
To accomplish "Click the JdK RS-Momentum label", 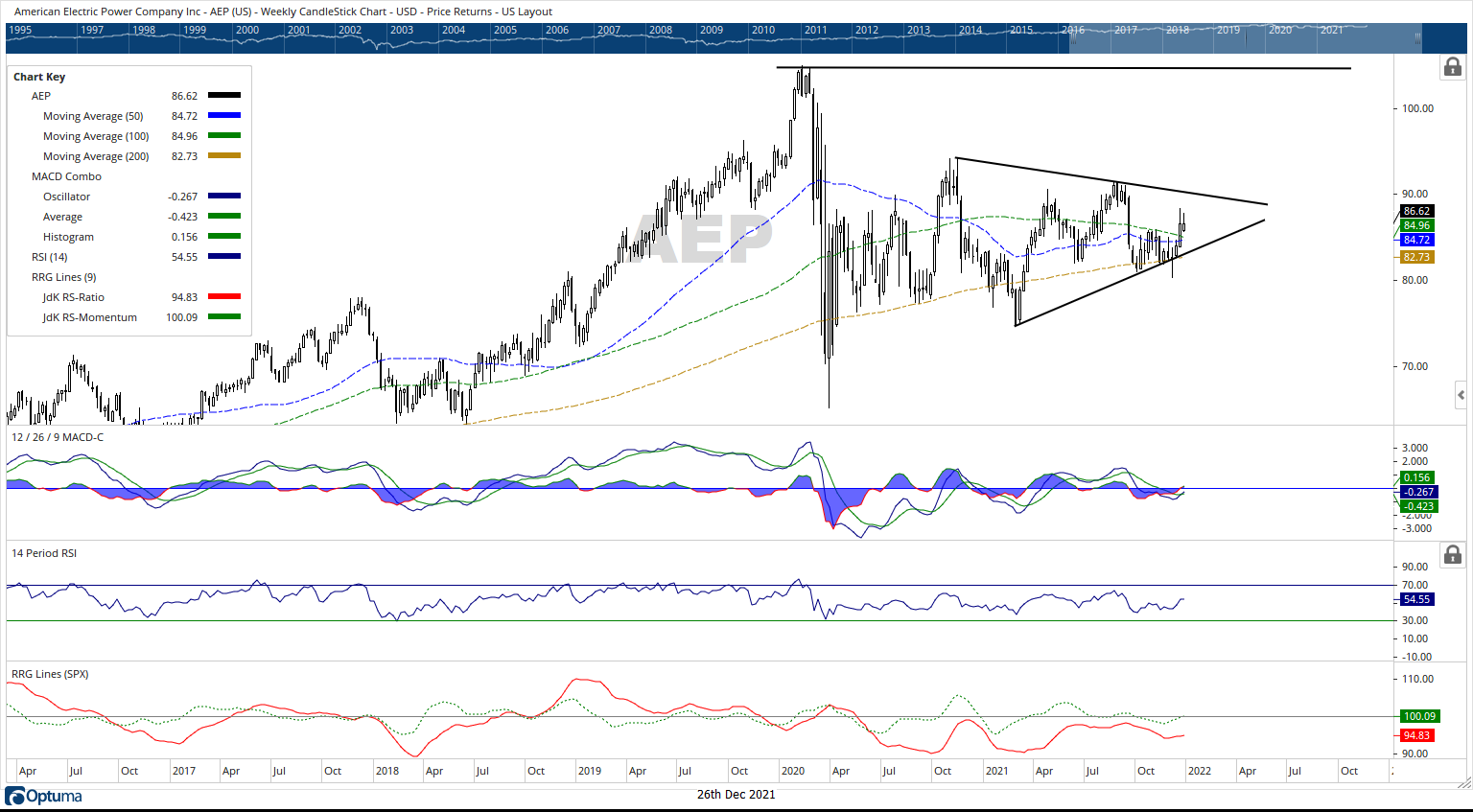I will [x=90, y=317].
